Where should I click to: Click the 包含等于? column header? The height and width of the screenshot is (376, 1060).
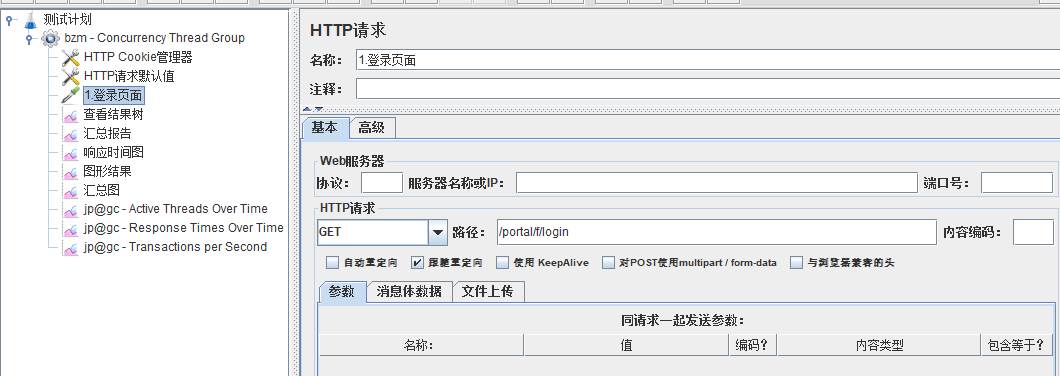pos(1017,345)
